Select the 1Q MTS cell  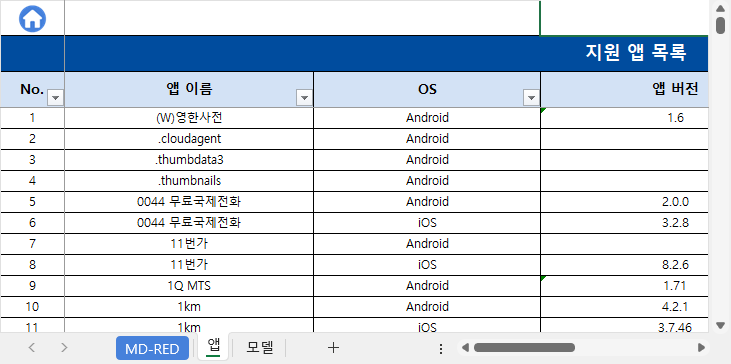(189, 286)
